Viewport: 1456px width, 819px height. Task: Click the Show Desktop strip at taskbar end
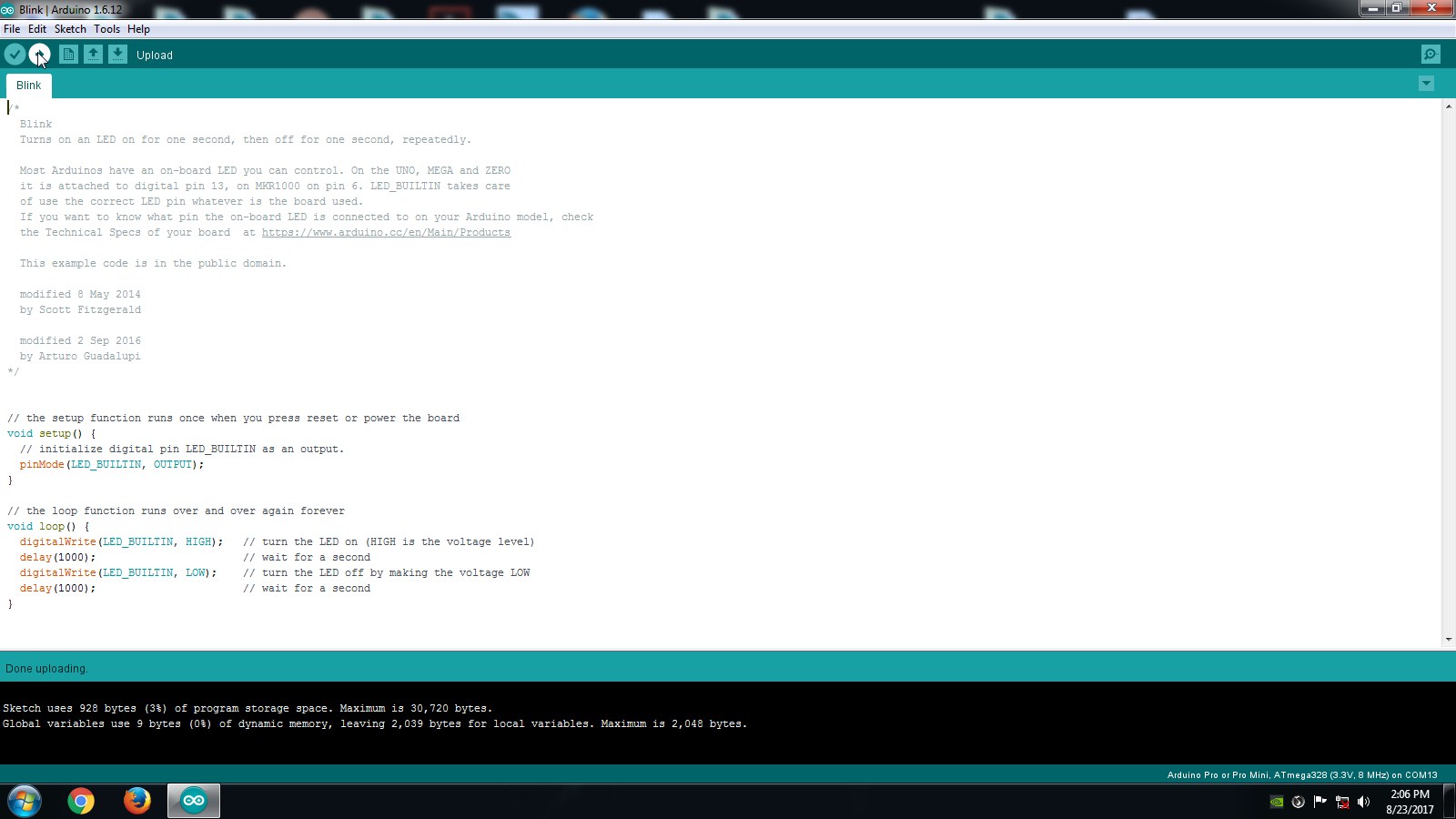tap(1449, 802)
